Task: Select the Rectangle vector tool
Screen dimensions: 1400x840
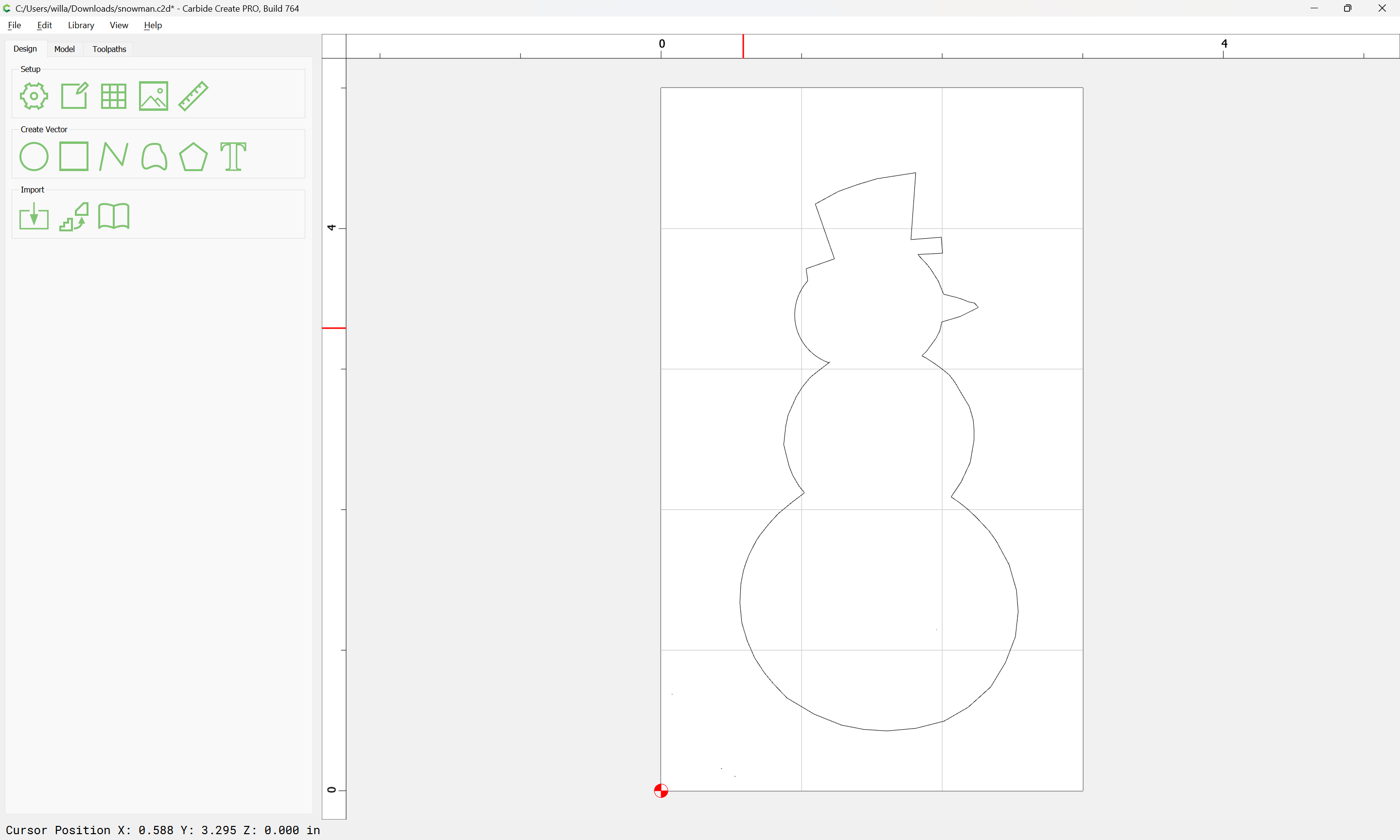Action: click(x=74, y=156)
